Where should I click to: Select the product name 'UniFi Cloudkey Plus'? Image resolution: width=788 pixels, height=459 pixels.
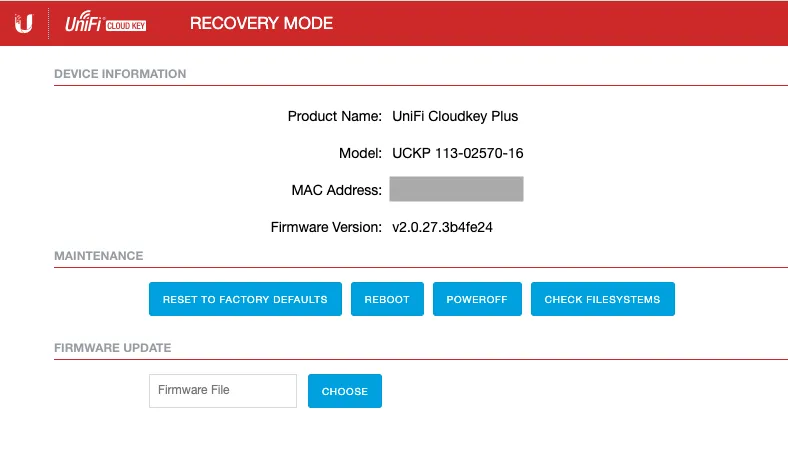coord(455,116)
